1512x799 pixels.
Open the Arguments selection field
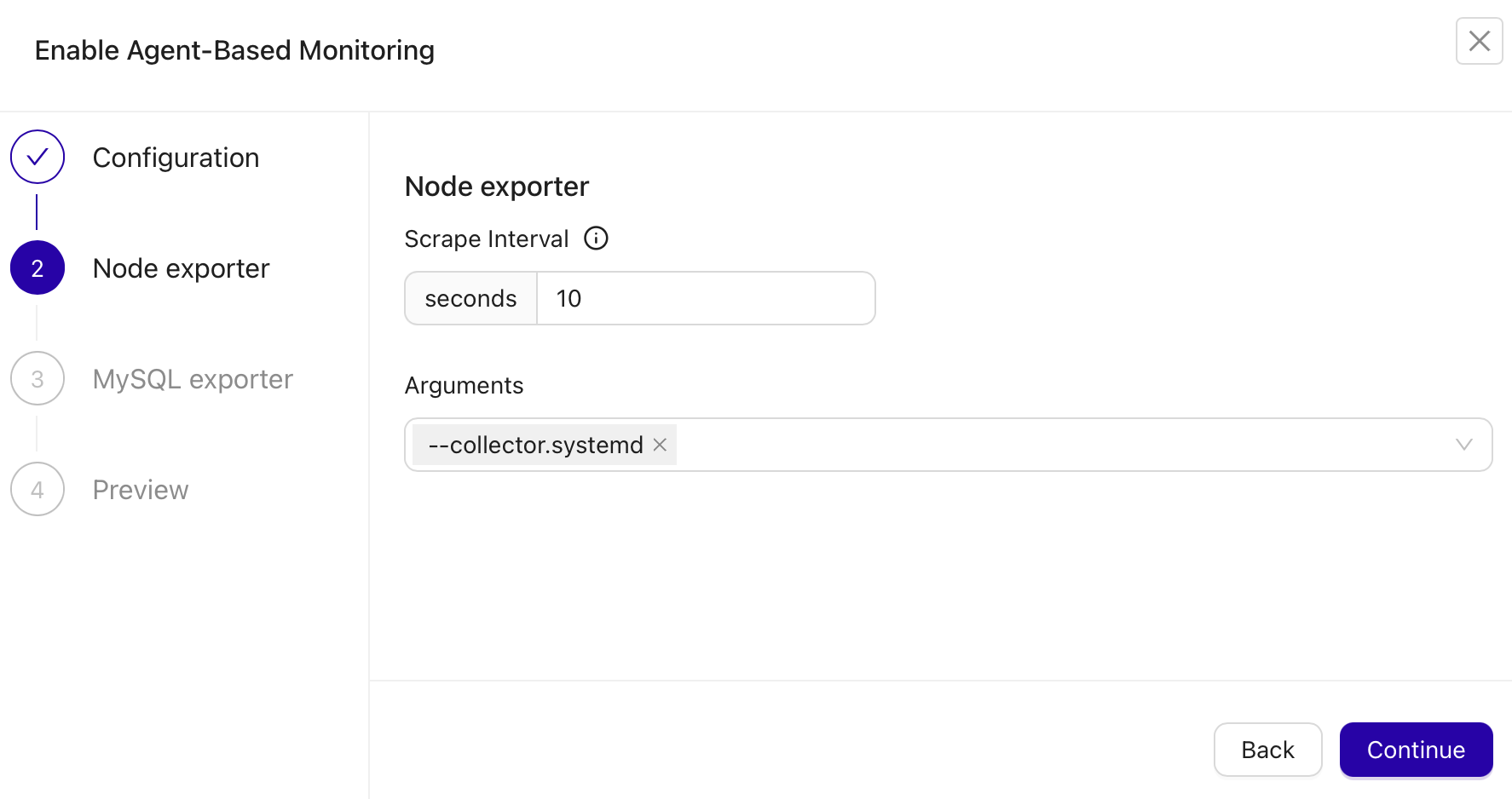point(1023,444)
